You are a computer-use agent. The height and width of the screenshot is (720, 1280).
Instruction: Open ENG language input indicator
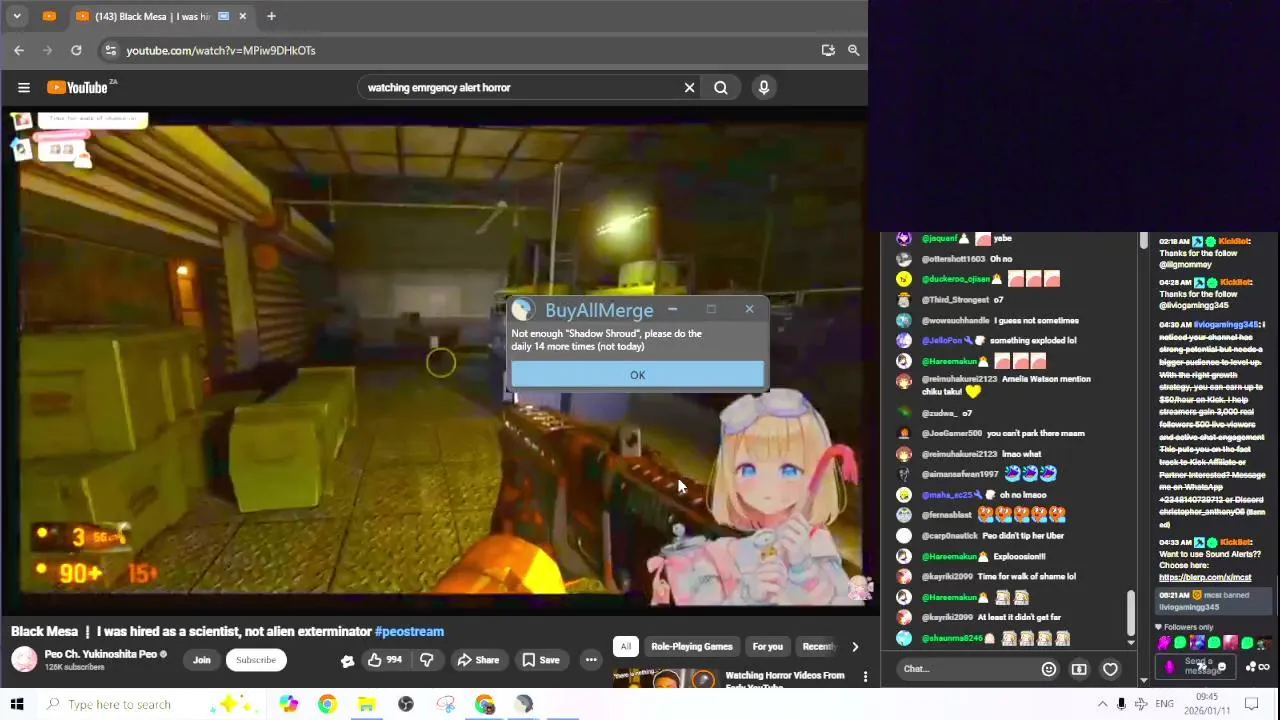(1164, 704)
